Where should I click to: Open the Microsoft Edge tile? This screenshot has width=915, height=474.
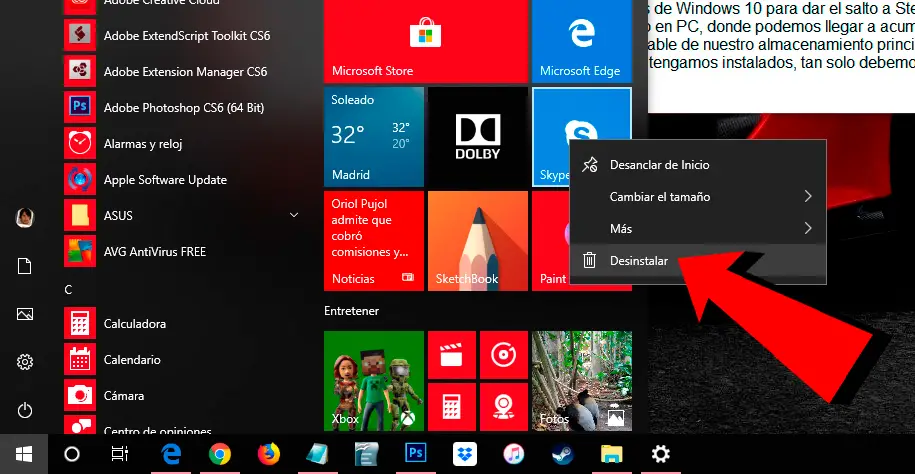[582, 41]
